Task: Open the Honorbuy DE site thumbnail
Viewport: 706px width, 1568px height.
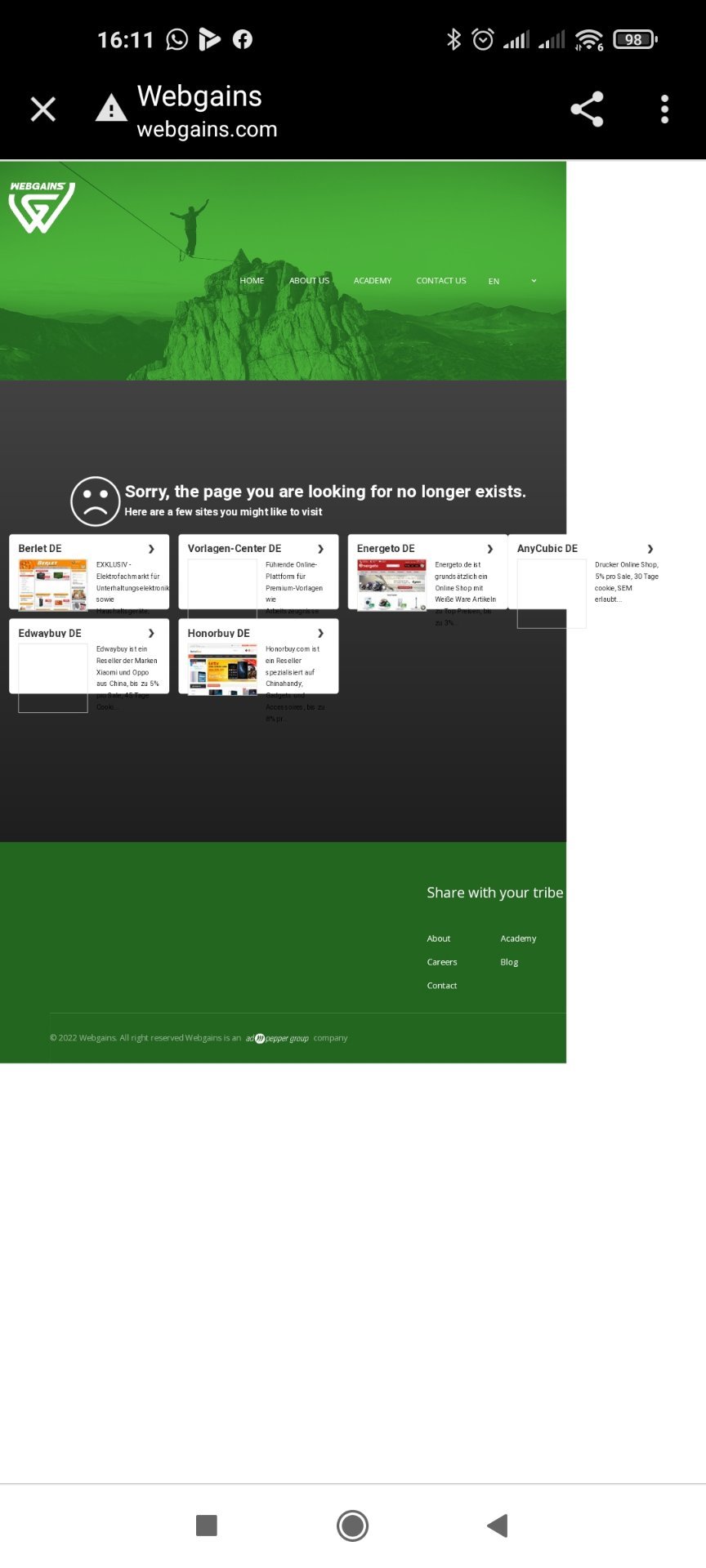Action: pos(222,670)
